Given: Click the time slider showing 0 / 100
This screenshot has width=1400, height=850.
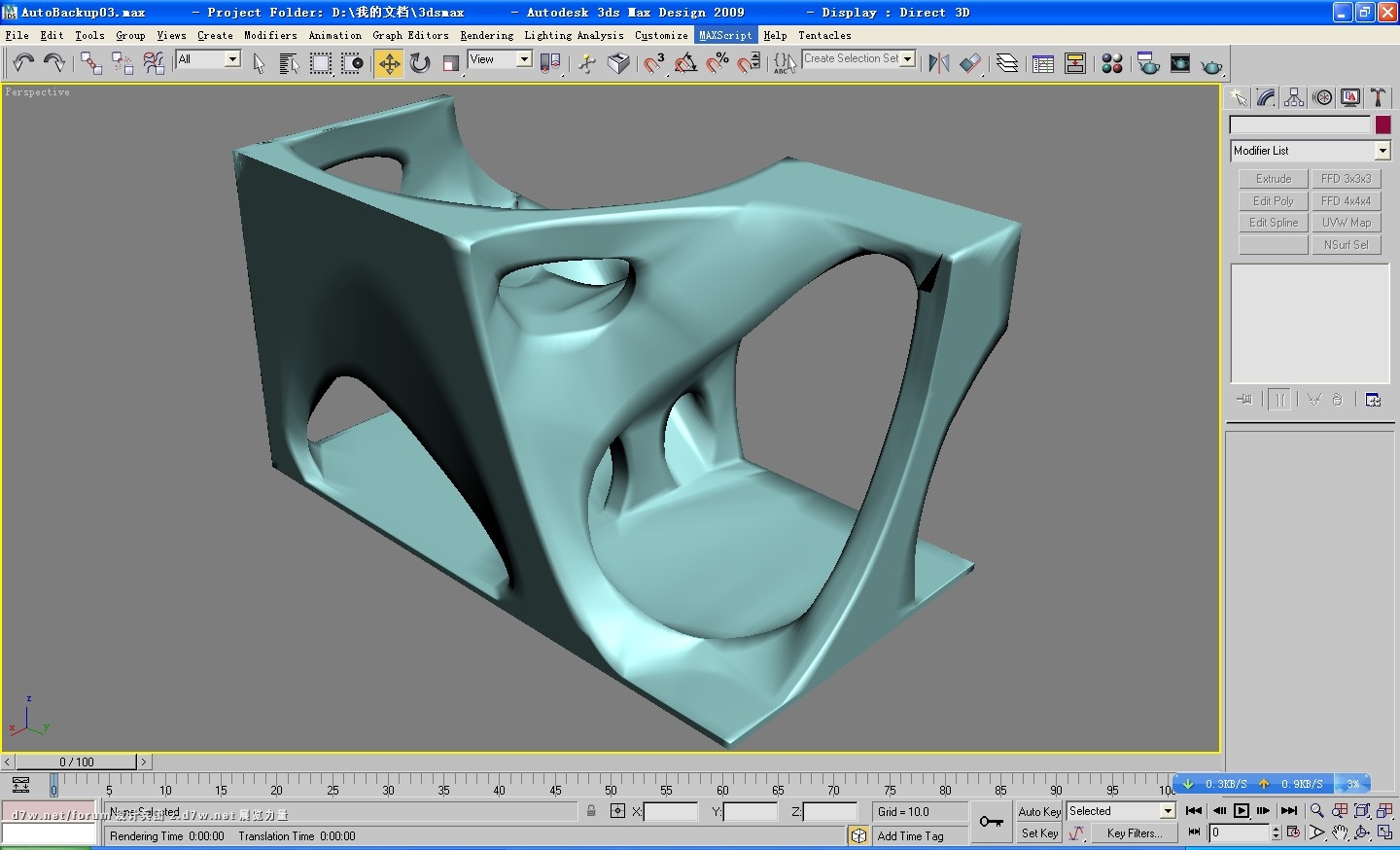Looking at the screenshot, I should tap(77, 762).
